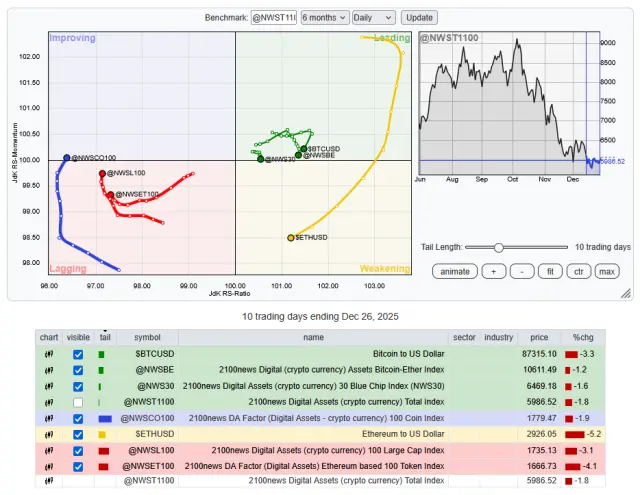
Task: Focus the Benchmark symbol input field
Action: pos(273,18)
